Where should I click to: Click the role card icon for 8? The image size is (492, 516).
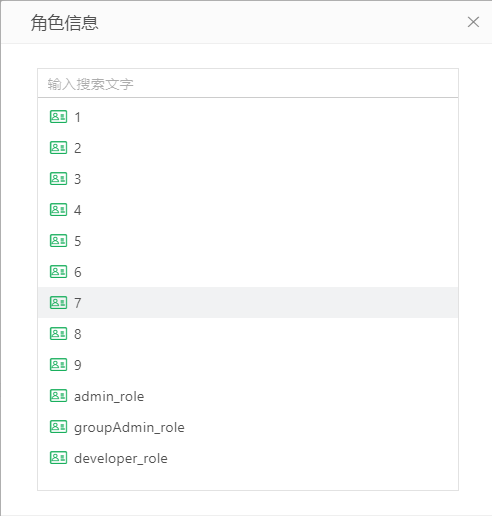[x=58, y=334]
